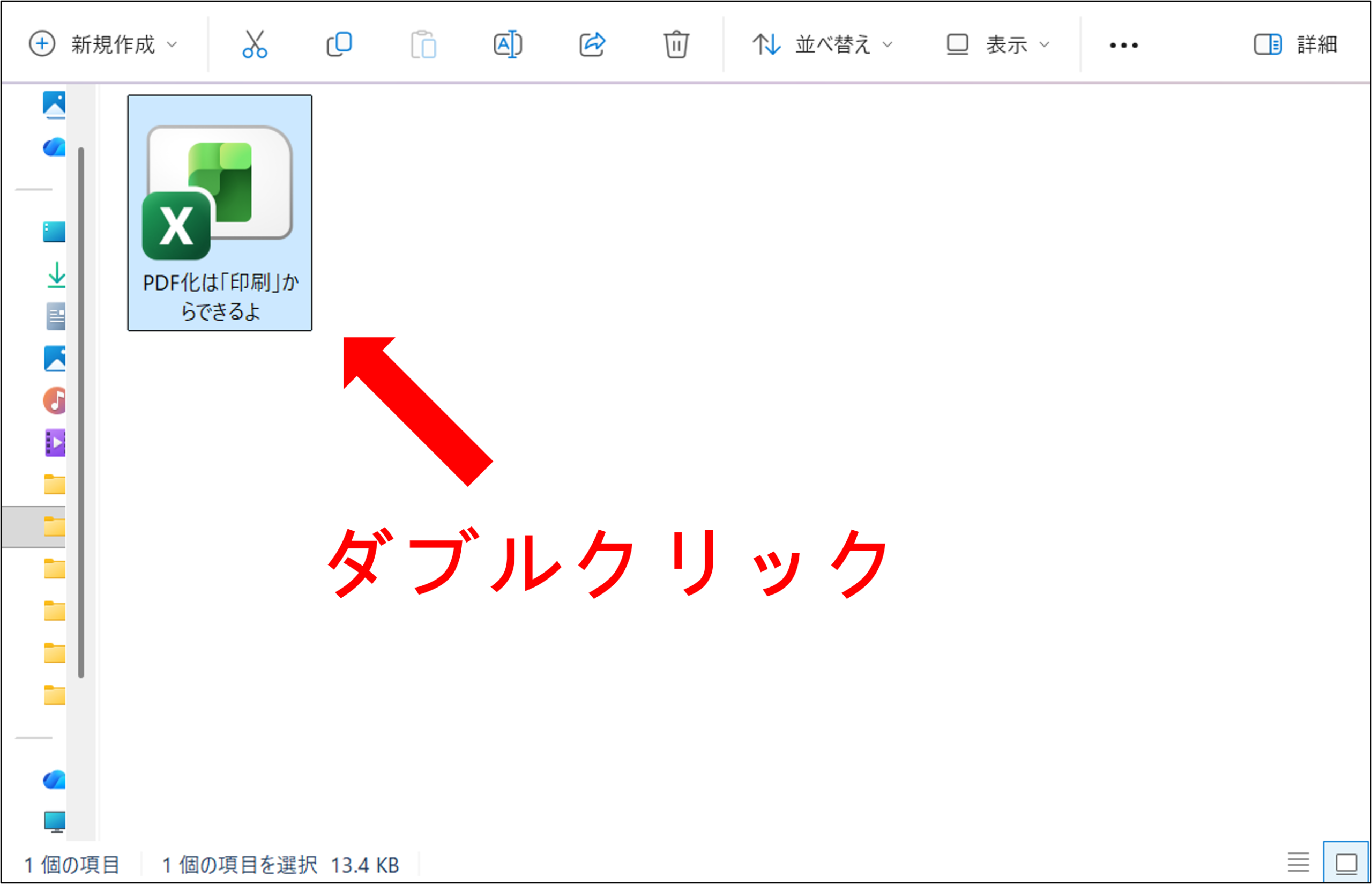Click the Copy icon in toolbar
The width and height of the screenshot is (1372, 884).
[x=339, y=44]
